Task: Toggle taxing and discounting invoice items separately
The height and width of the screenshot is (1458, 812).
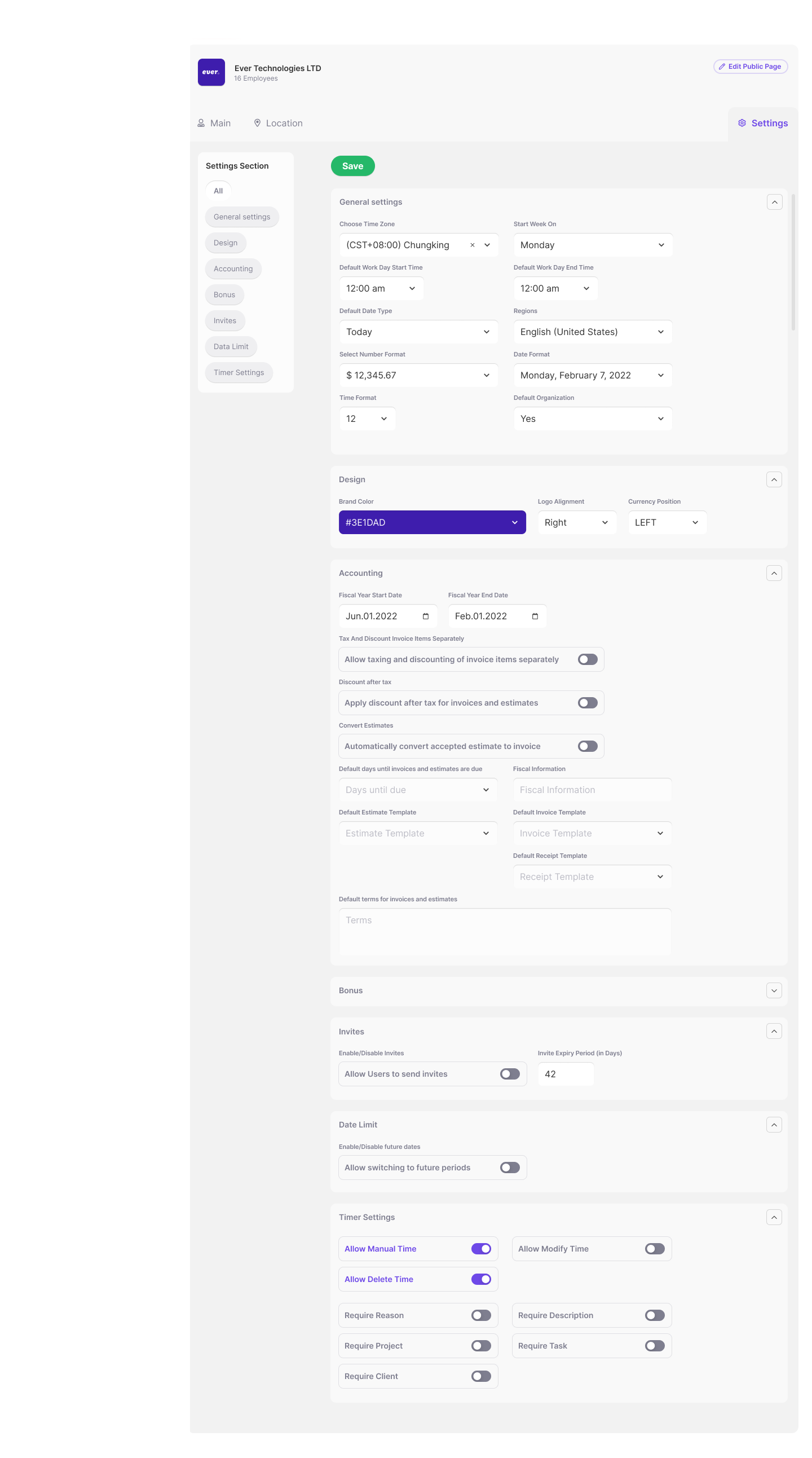Action: 588,659
